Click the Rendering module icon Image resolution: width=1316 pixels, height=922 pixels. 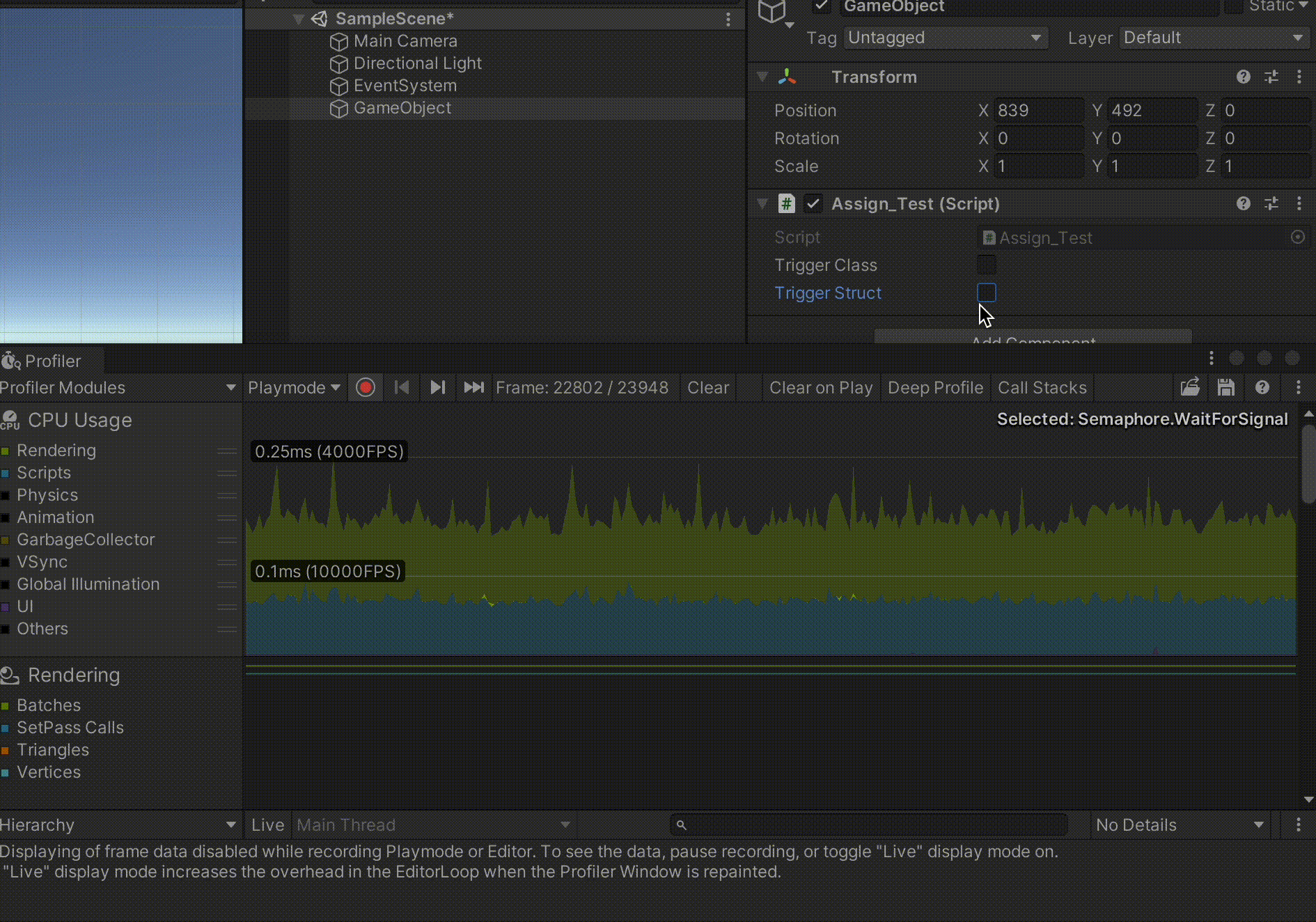[10, 675]
